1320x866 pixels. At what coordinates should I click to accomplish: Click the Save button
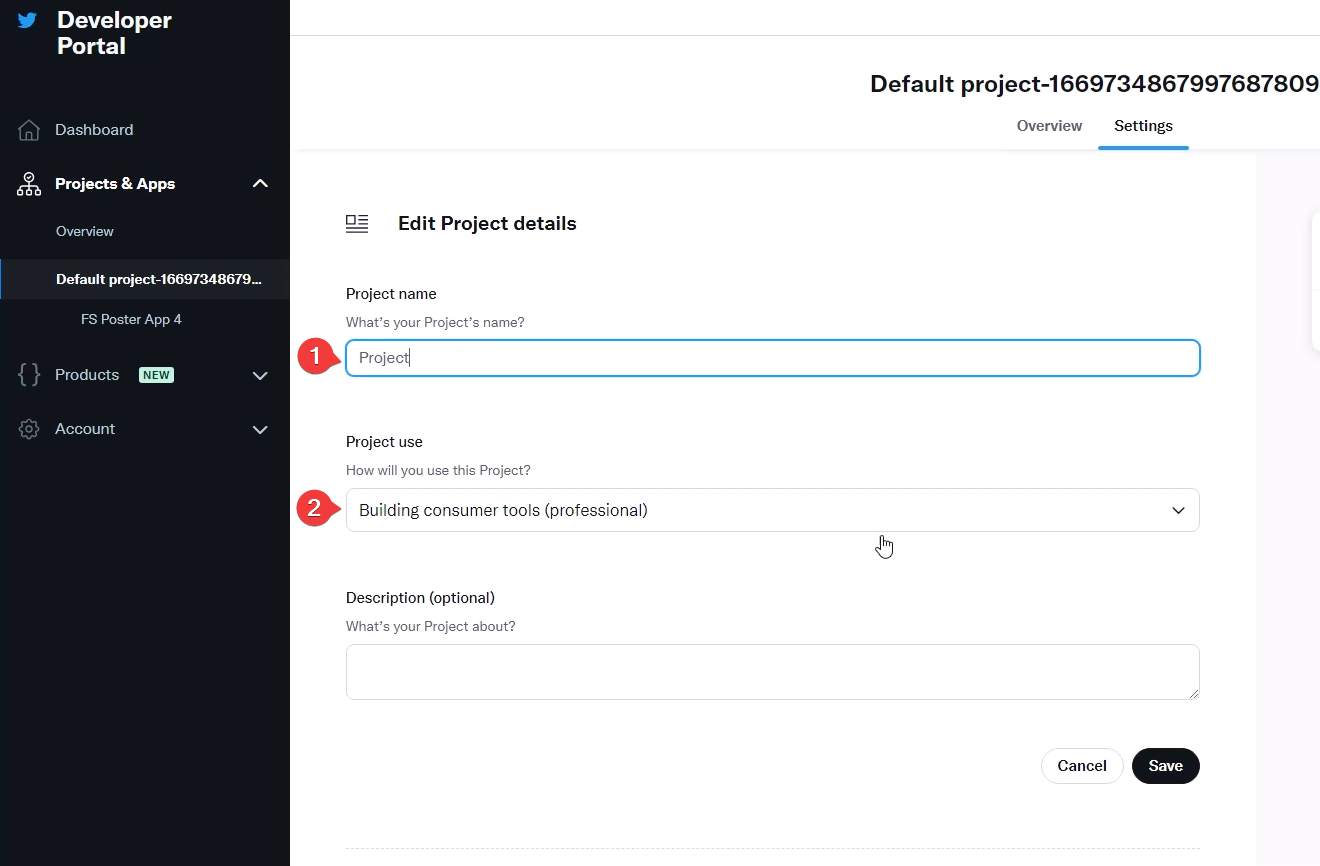coord(1166,766)
